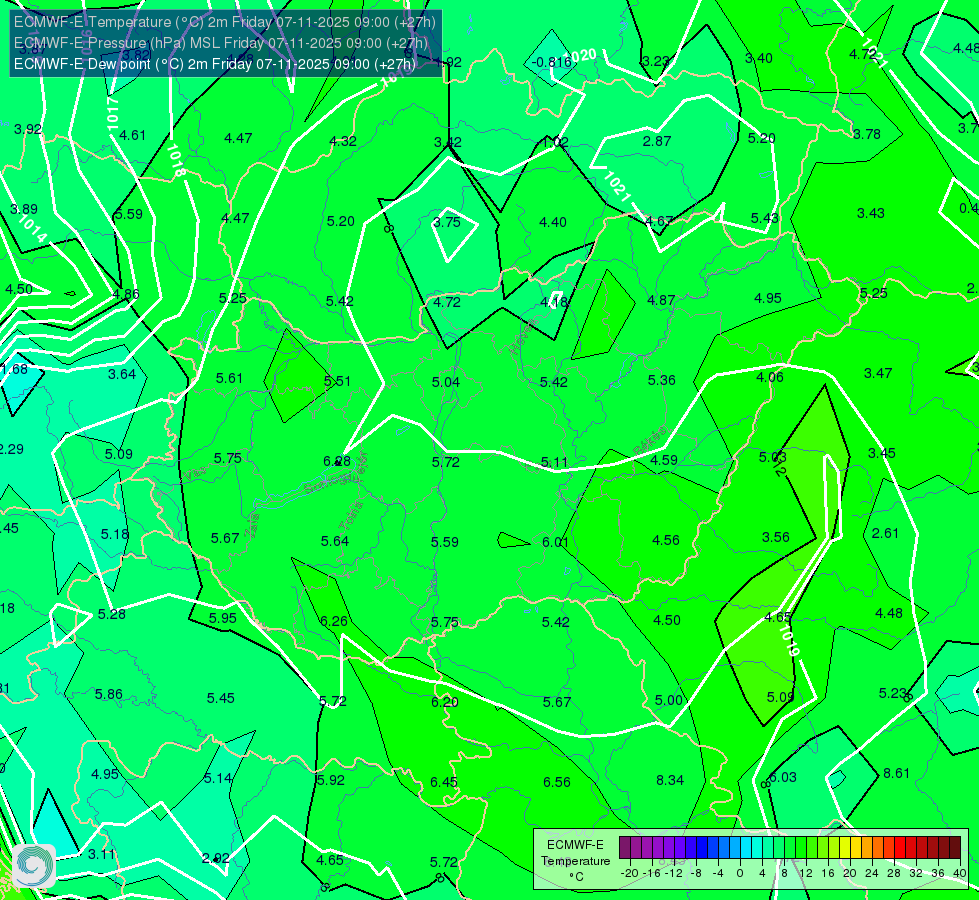Click the 1017 isobar label
Screen dimensions: 979x900
[x=112, y=113]
